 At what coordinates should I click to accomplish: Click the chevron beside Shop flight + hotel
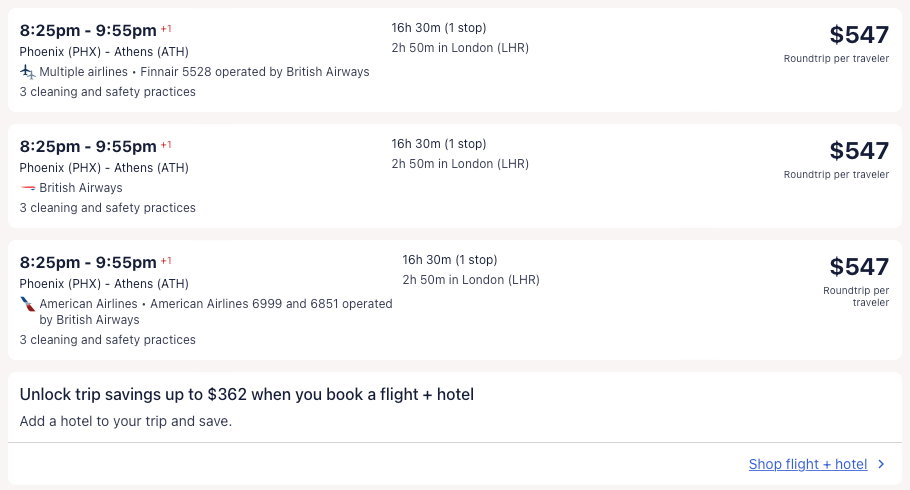click(x=881, y=464)
